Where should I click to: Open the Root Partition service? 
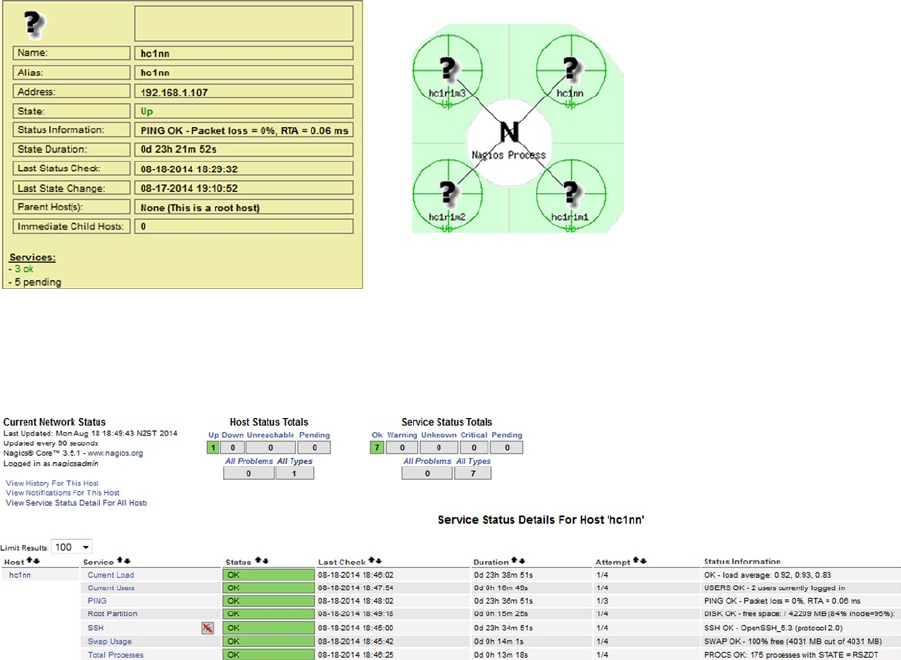point(113,614)
